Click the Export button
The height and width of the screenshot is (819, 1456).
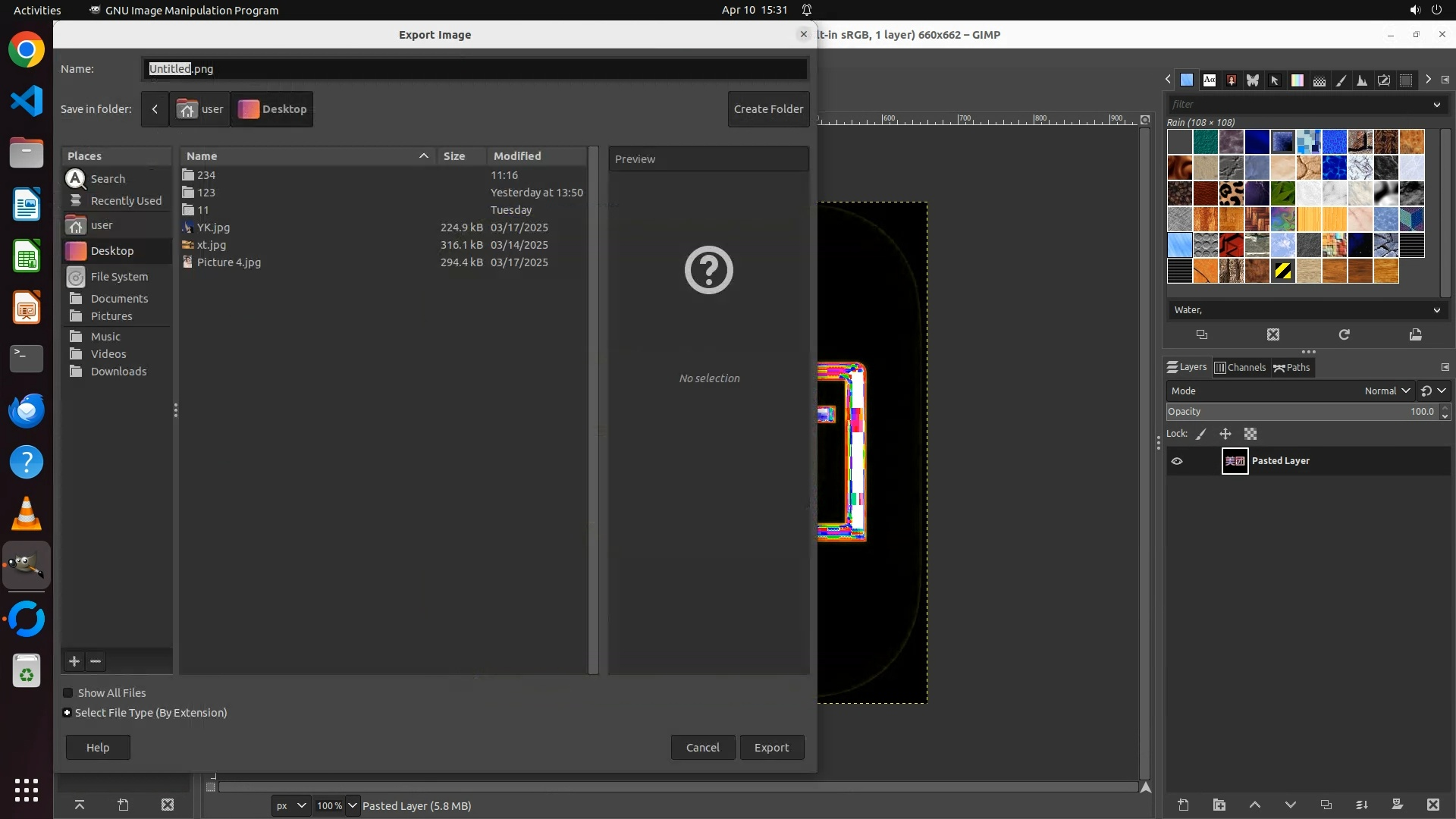coord(771,748)
